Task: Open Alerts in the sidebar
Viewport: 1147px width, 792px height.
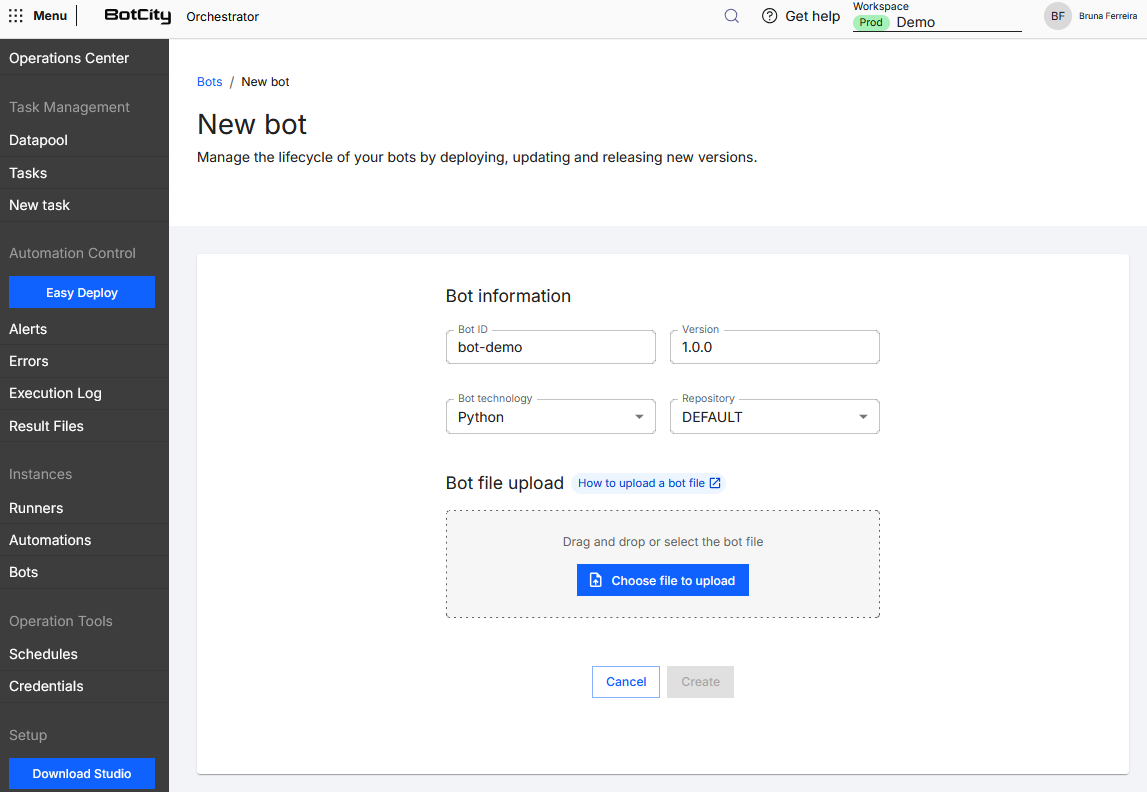Action: (84, 329)
